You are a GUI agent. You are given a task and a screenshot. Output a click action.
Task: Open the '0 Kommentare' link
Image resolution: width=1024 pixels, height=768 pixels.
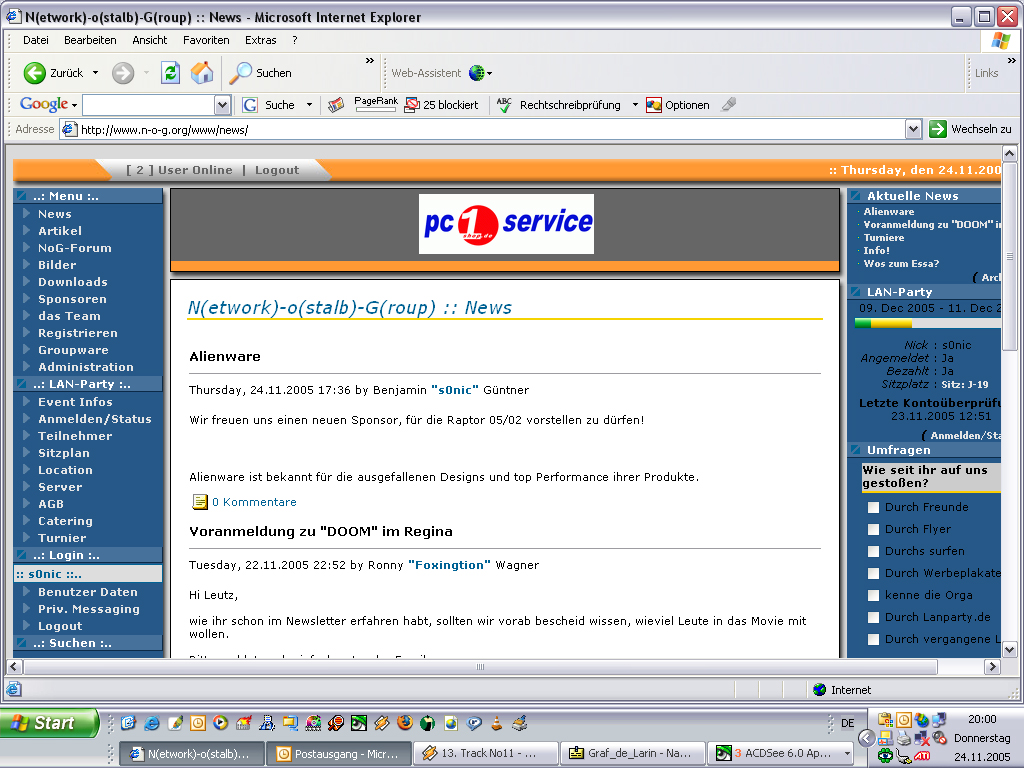[253, 502]
